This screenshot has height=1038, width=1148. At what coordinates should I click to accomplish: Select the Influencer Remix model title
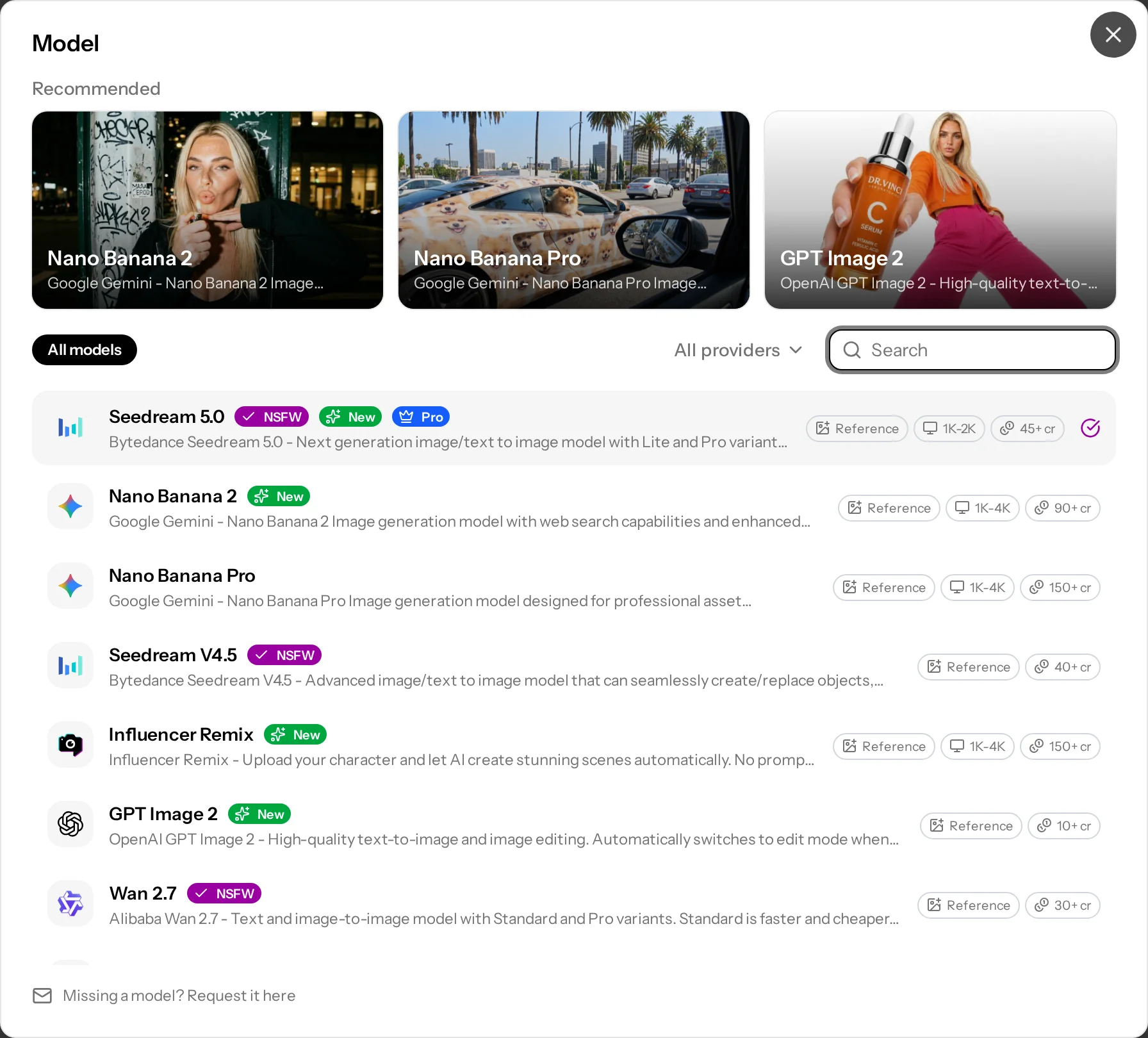click(181, 734)
